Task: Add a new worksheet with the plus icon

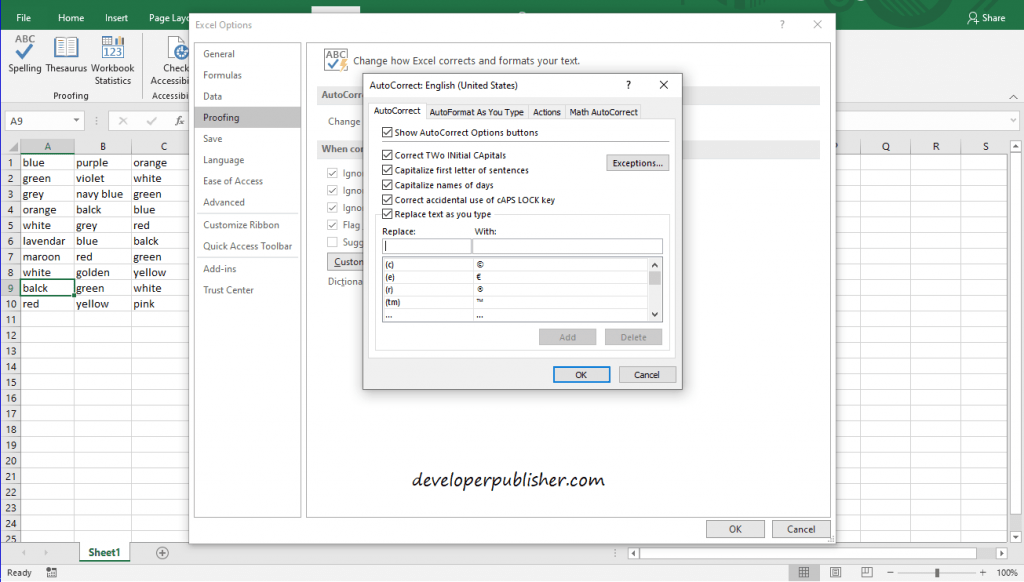Action: point(160,551)
